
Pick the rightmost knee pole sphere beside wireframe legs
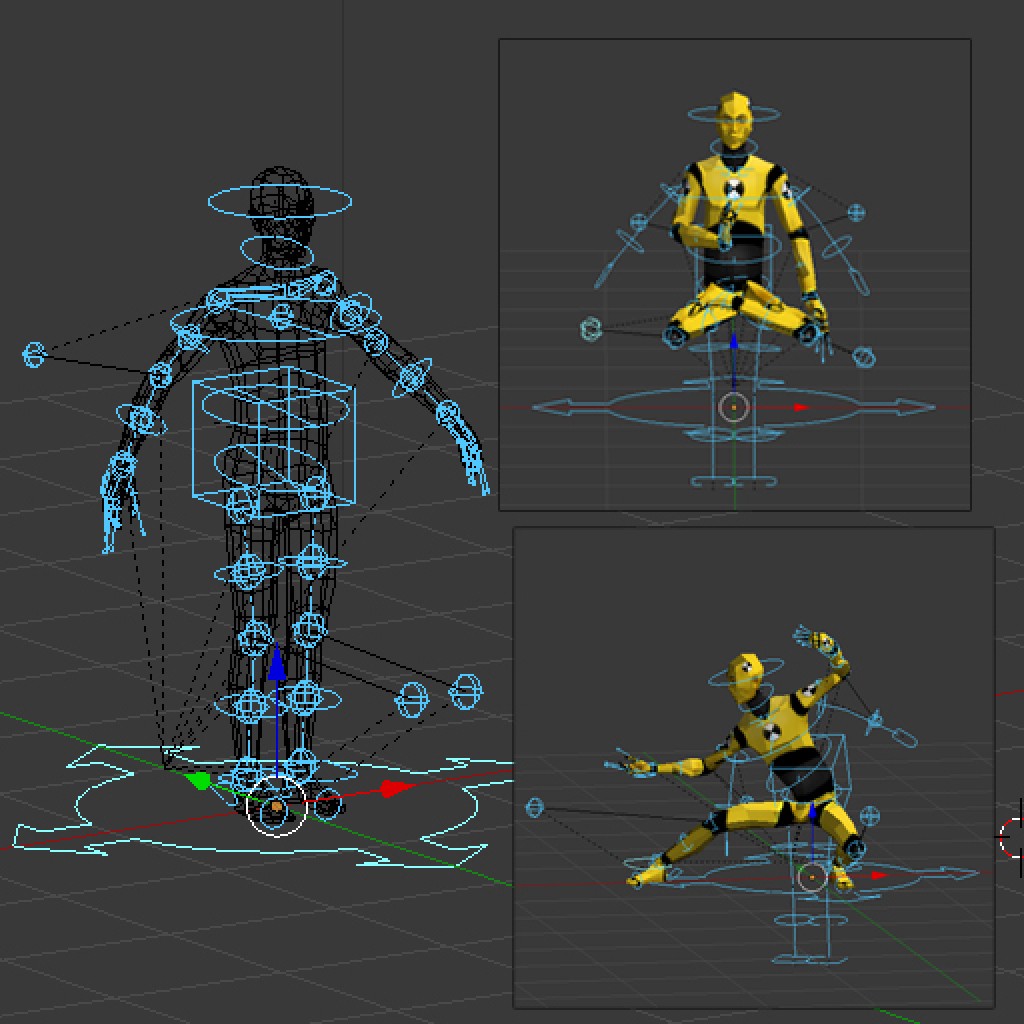pos(466,690)
